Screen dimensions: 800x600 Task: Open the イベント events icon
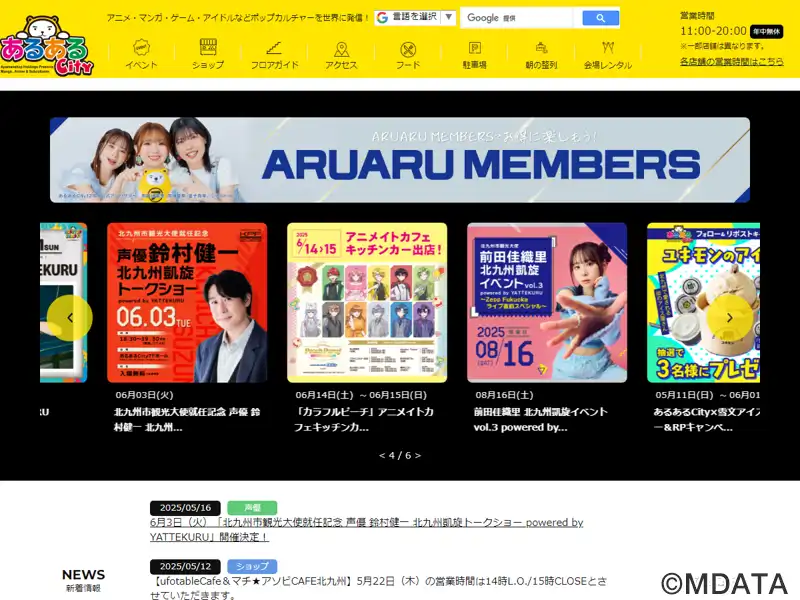pos(141,48)
